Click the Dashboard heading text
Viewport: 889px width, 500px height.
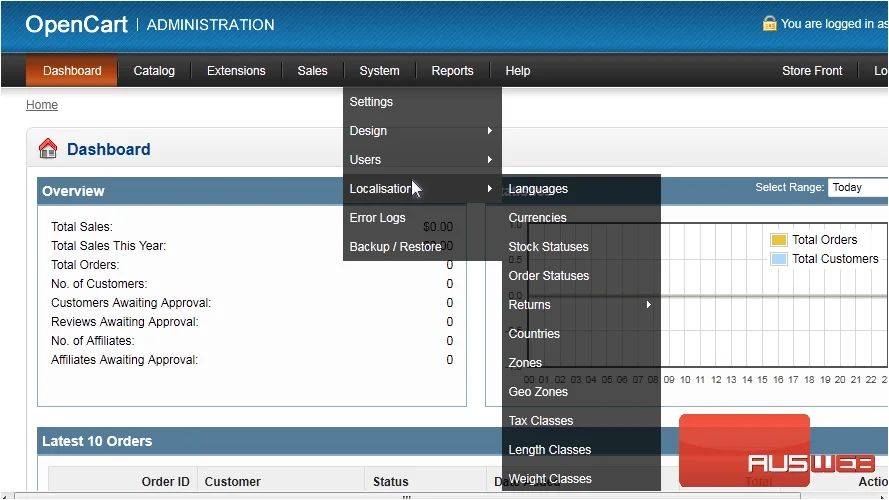click(109, 149)
